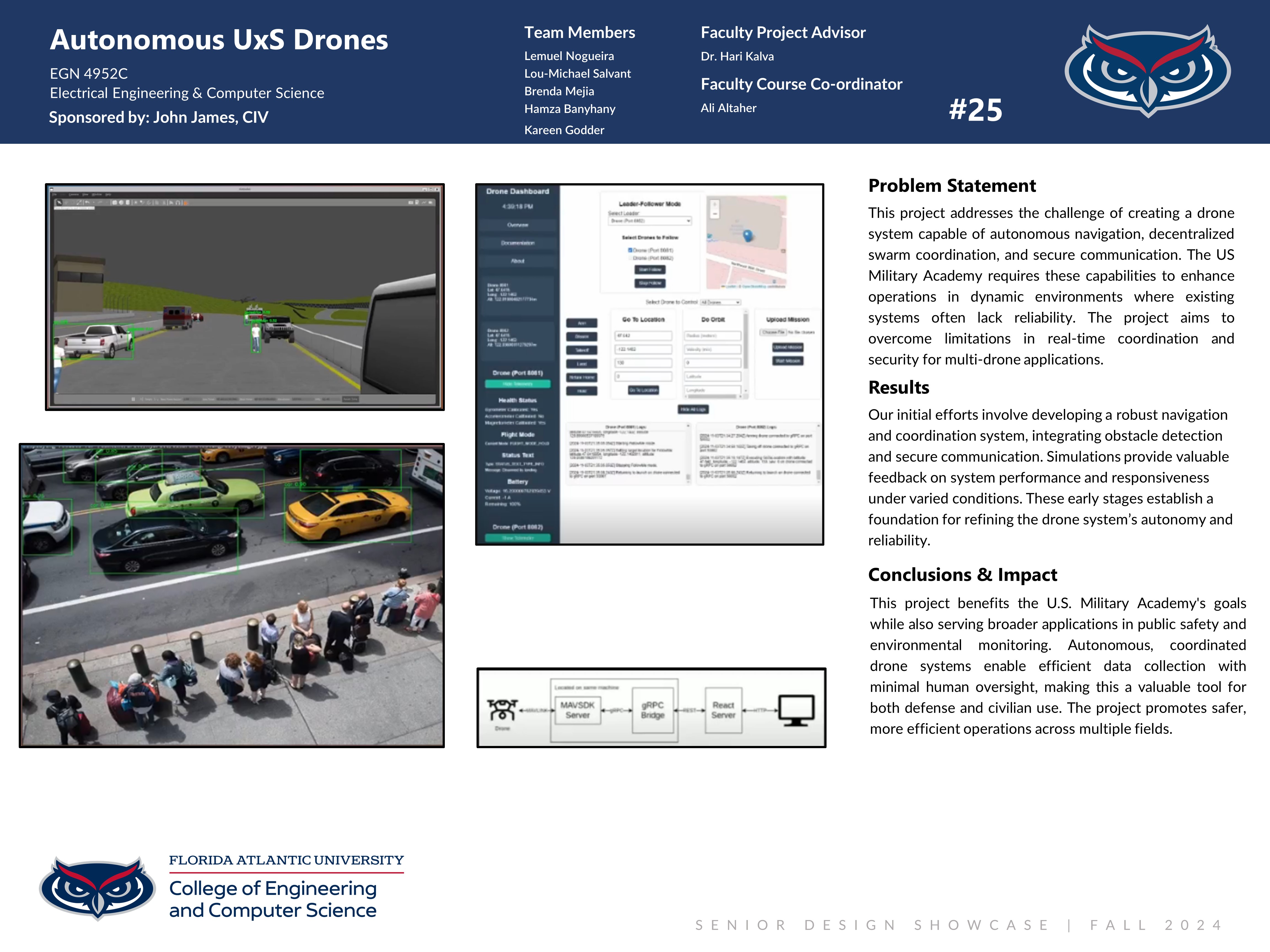Screen dimensions: 1270x952
Task: Click the map zoom out minus icon
Action: [x=715, y=214]
